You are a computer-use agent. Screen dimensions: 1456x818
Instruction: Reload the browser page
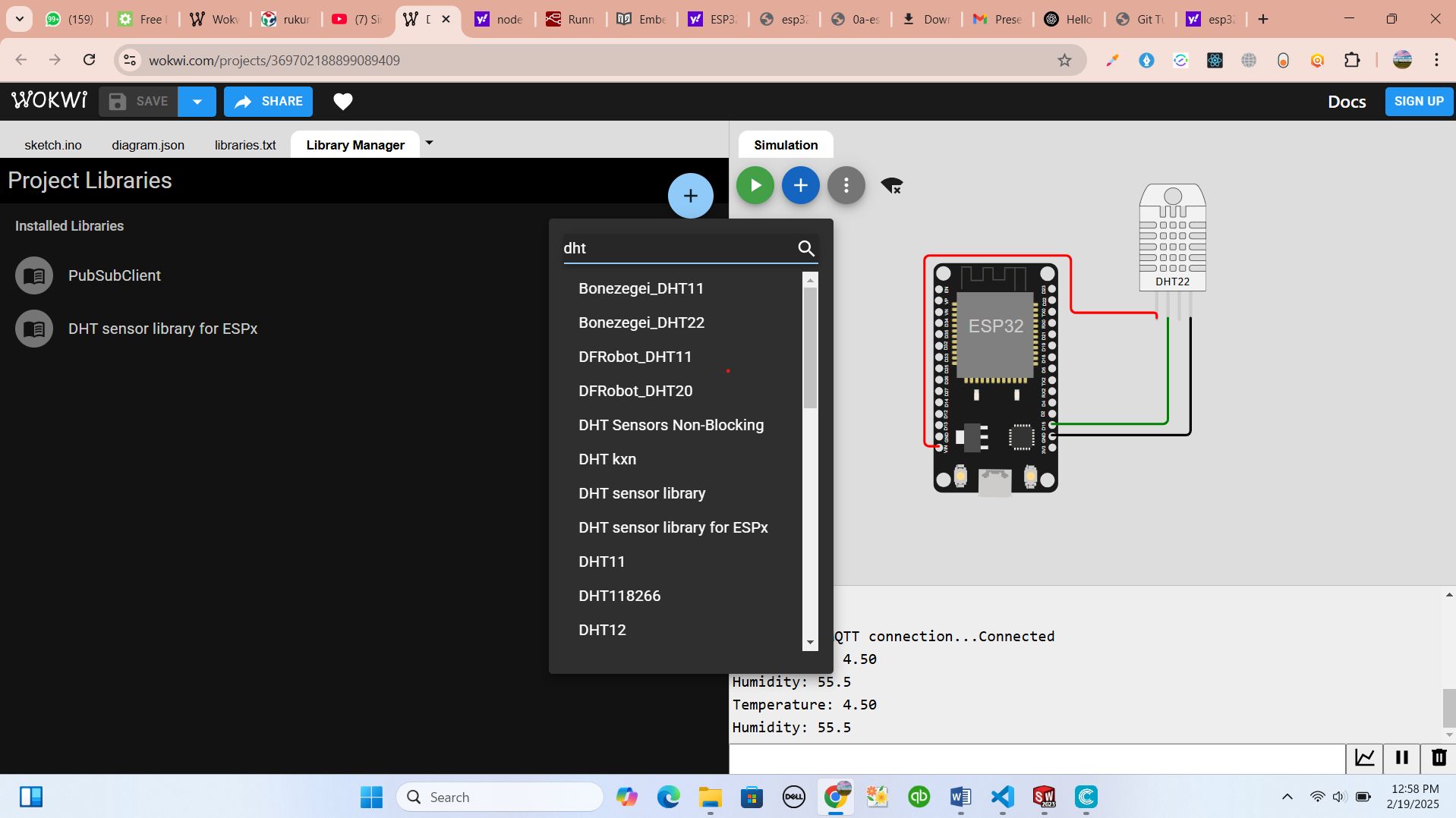89,60
